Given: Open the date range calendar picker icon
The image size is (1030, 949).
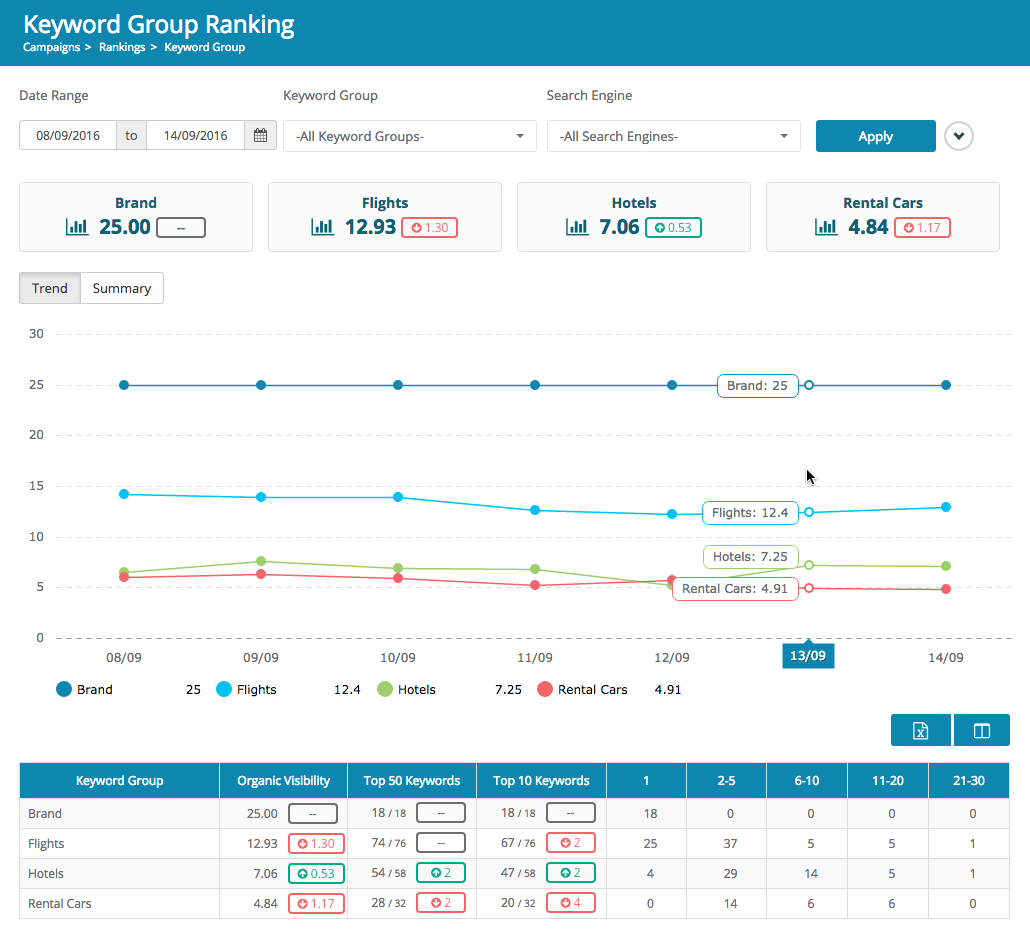Looking at the screenshot, I should click(260, 136).
